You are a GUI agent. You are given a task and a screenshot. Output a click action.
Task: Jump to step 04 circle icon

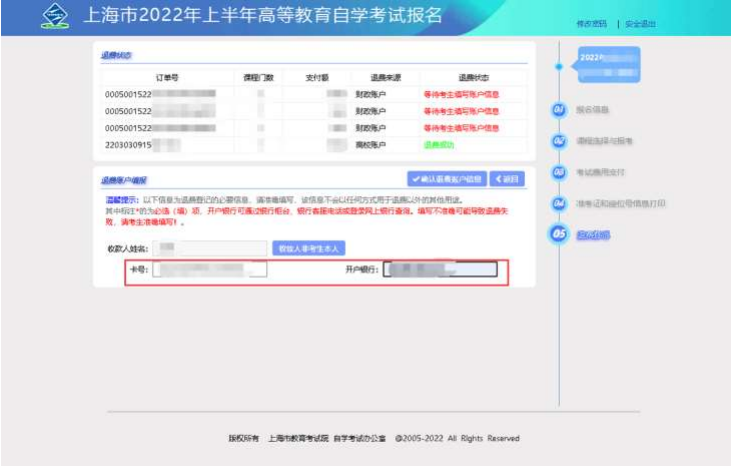(x=559, y=204)
